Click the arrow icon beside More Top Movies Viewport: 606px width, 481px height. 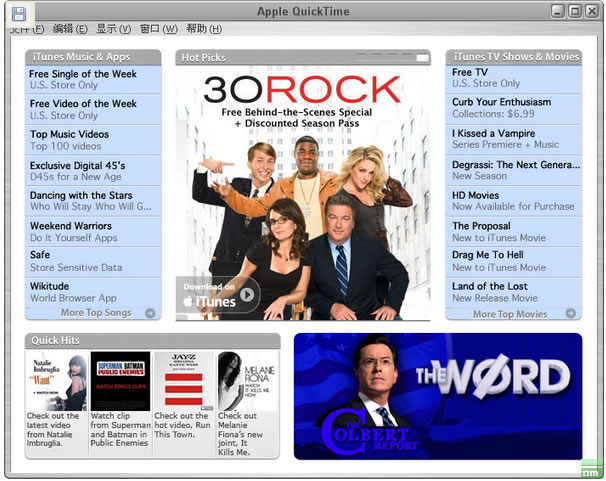[570, 313]
